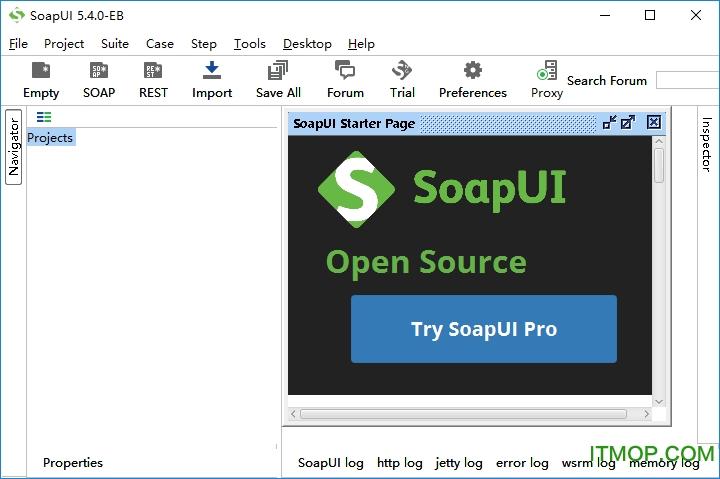This screenshot has width=720, height=479.
Task: Click the navigator list view icon
Action: (44, 117)
